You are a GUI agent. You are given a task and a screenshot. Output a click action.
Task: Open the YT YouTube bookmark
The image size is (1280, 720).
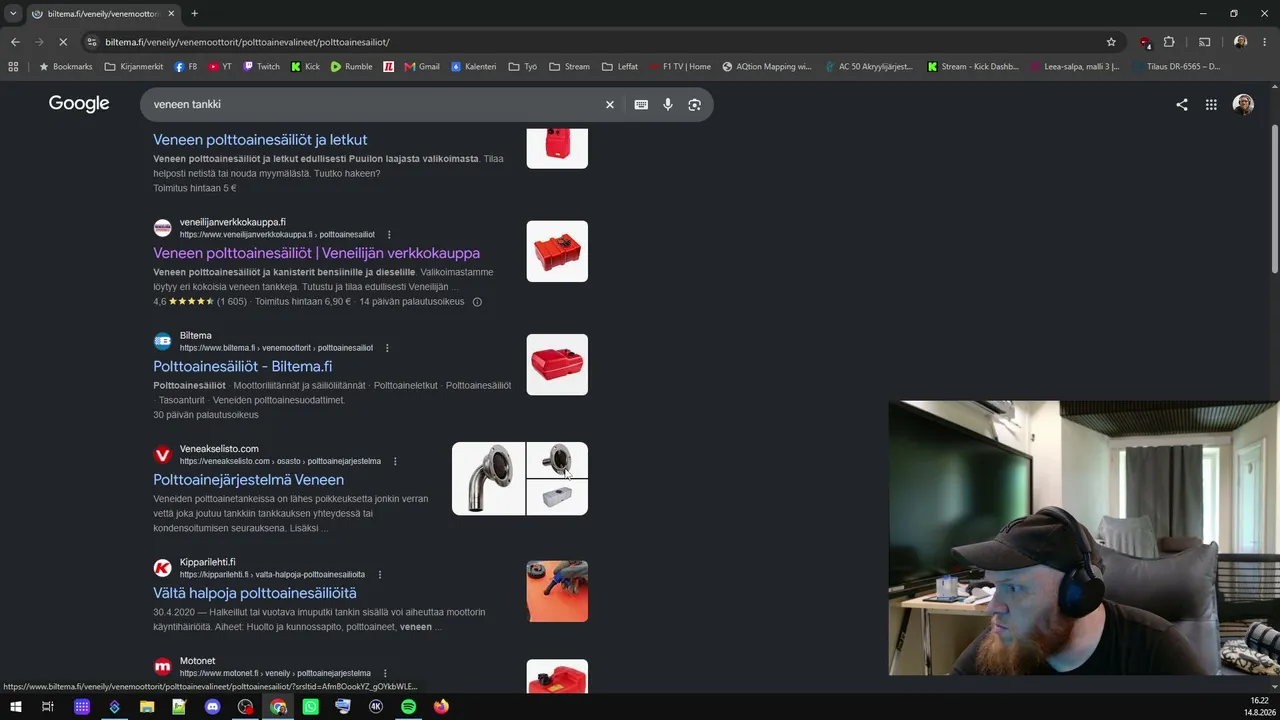pos(220,67)
